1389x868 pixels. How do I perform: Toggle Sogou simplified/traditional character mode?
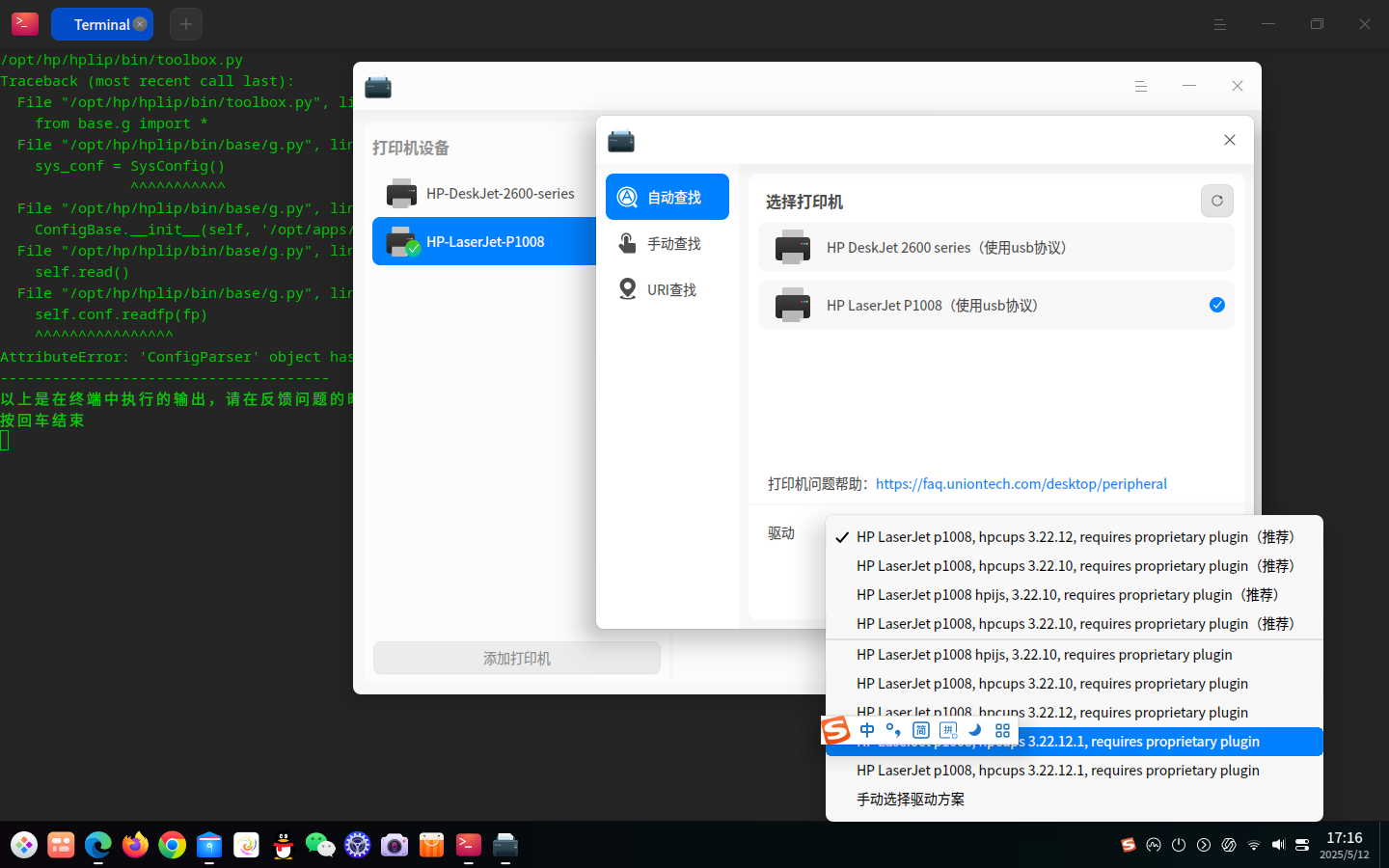click(x=921, y=730)
